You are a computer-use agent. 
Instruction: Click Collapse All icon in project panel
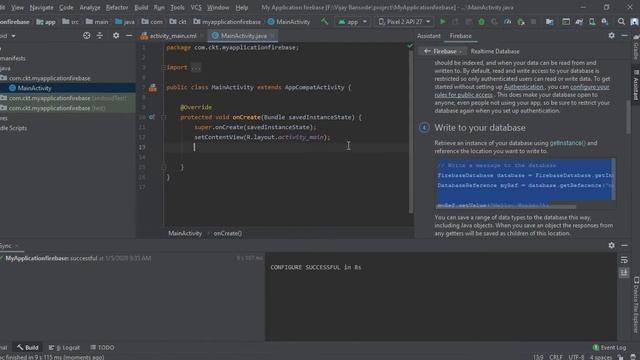point(100,36)
